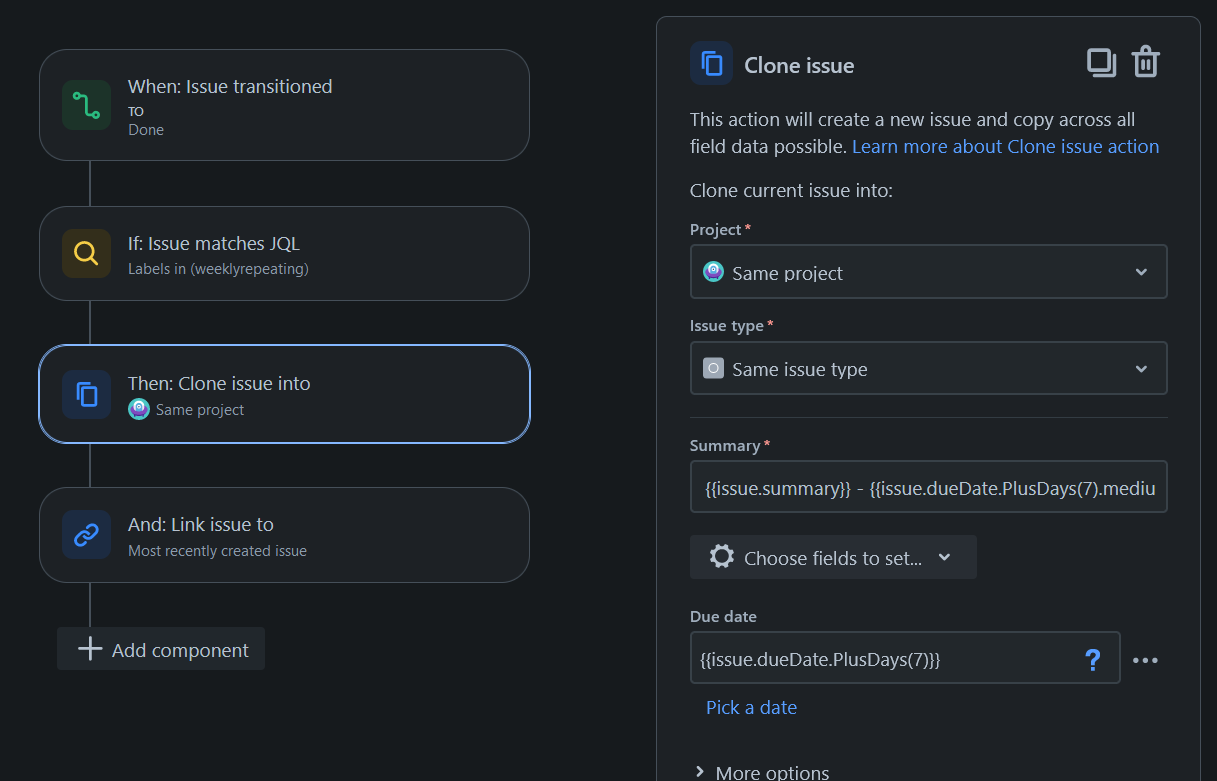Open the Issue type dropdown
Viewport: 1217px width, 781px height.
[928, 368]
